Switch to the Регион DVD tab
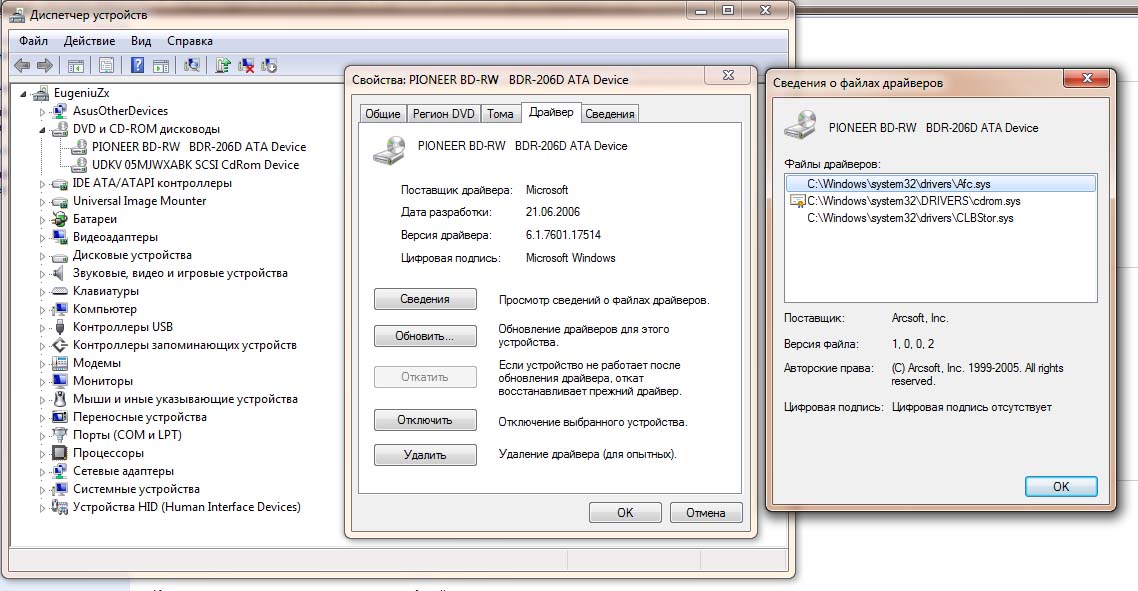Viewport: 1138px width, 591px height. [443, 114]
